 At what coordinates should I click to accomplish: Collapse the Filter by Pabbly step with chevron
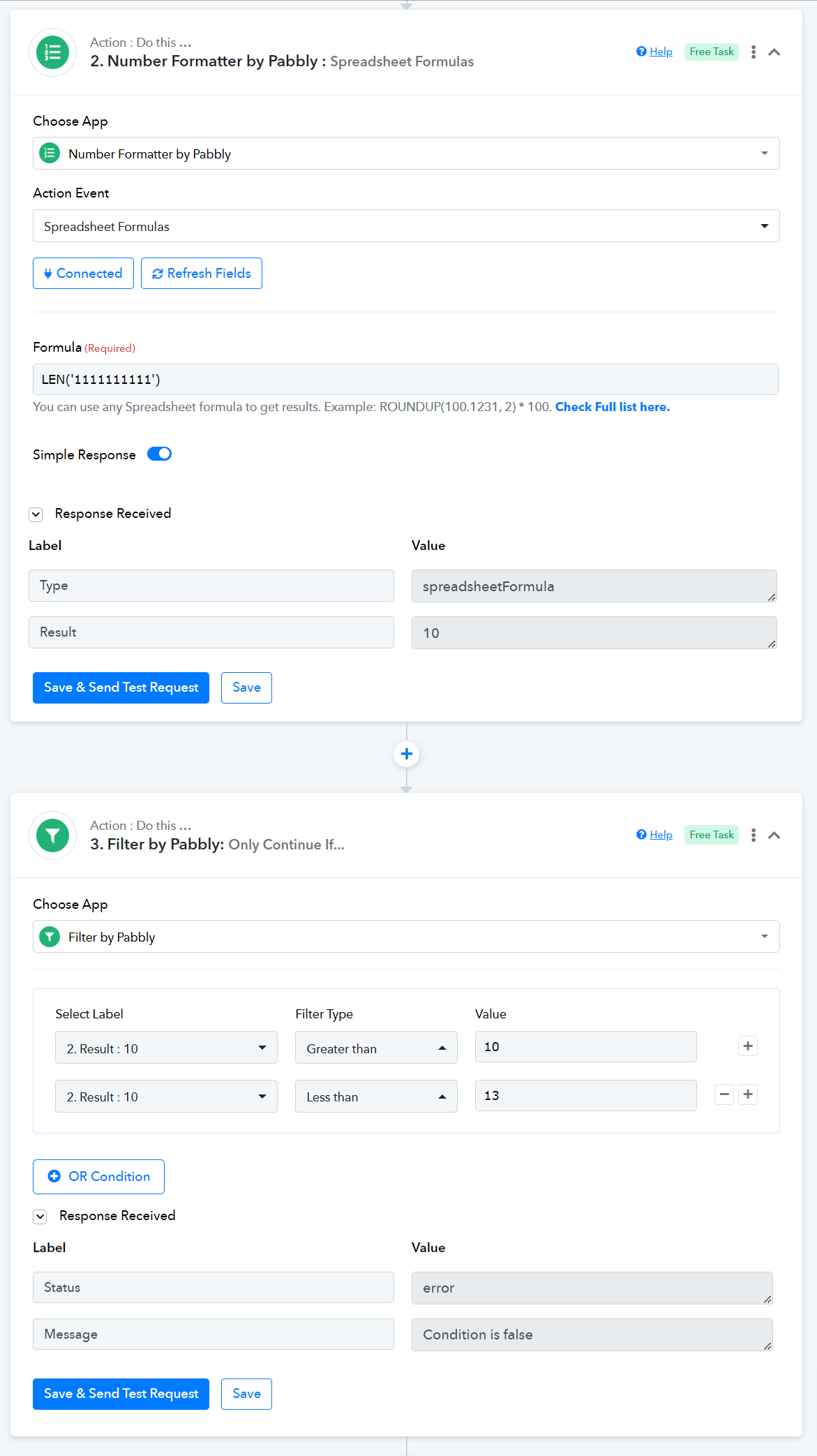(x=774, y=835)
